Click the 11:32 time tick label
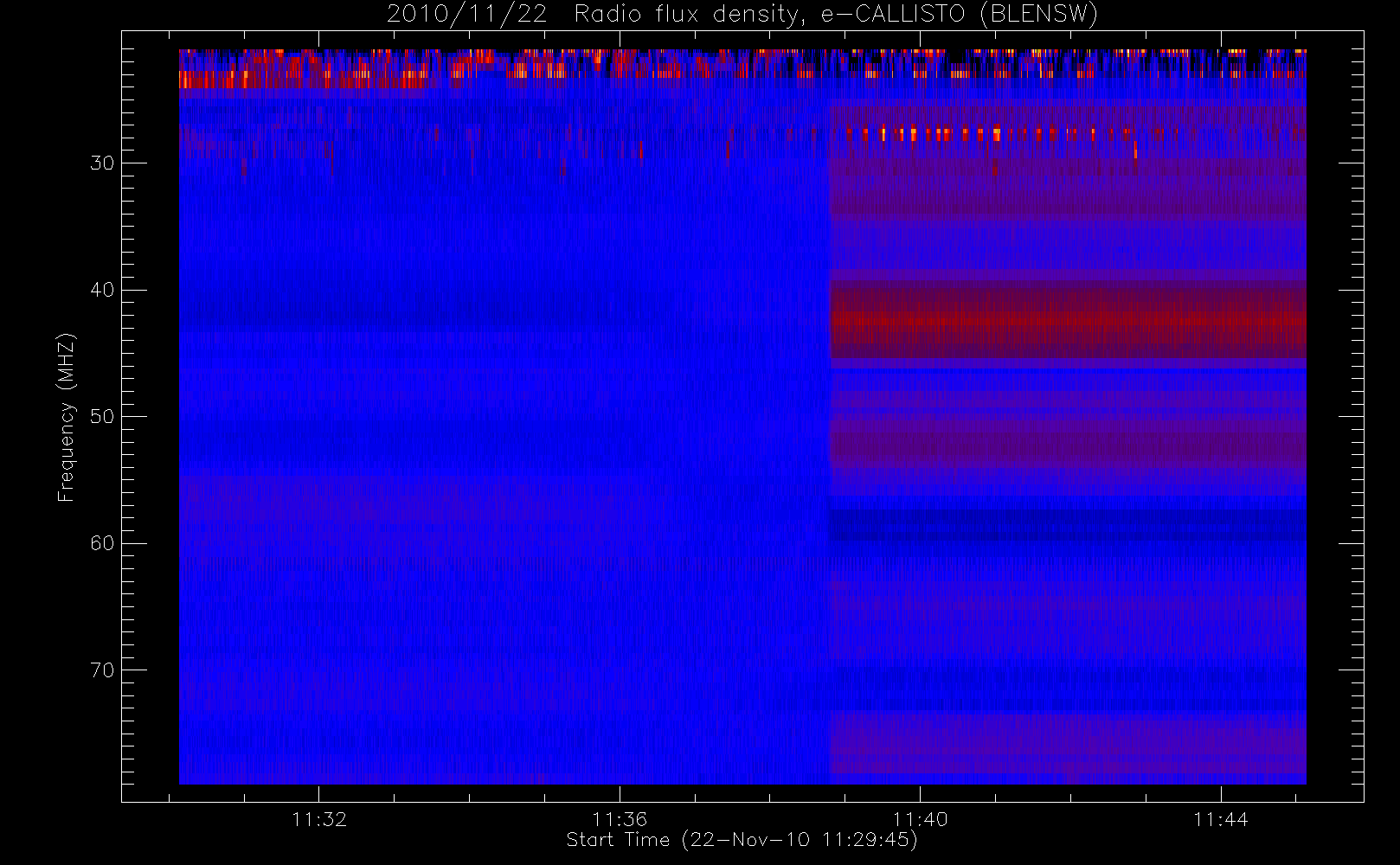The height and width of the screenshot is (865, 1400). 319,819
